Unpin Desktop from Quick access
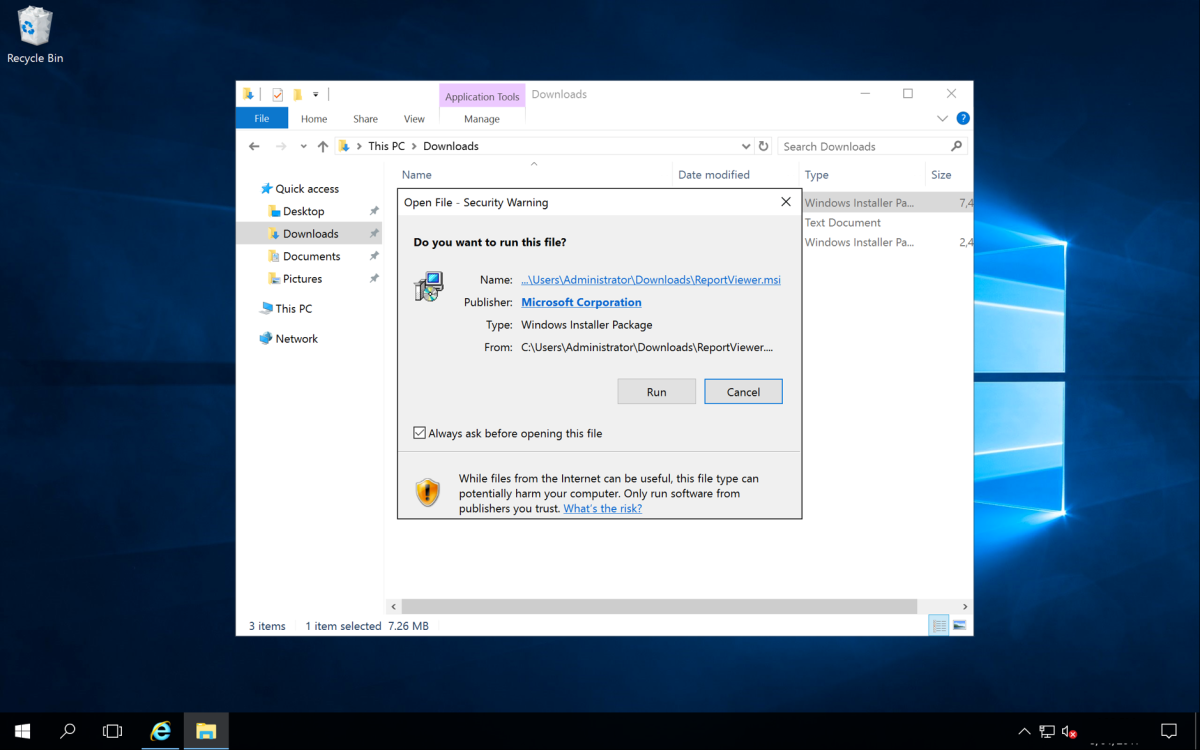This screenshot has height=750, width=1200. 373,211
